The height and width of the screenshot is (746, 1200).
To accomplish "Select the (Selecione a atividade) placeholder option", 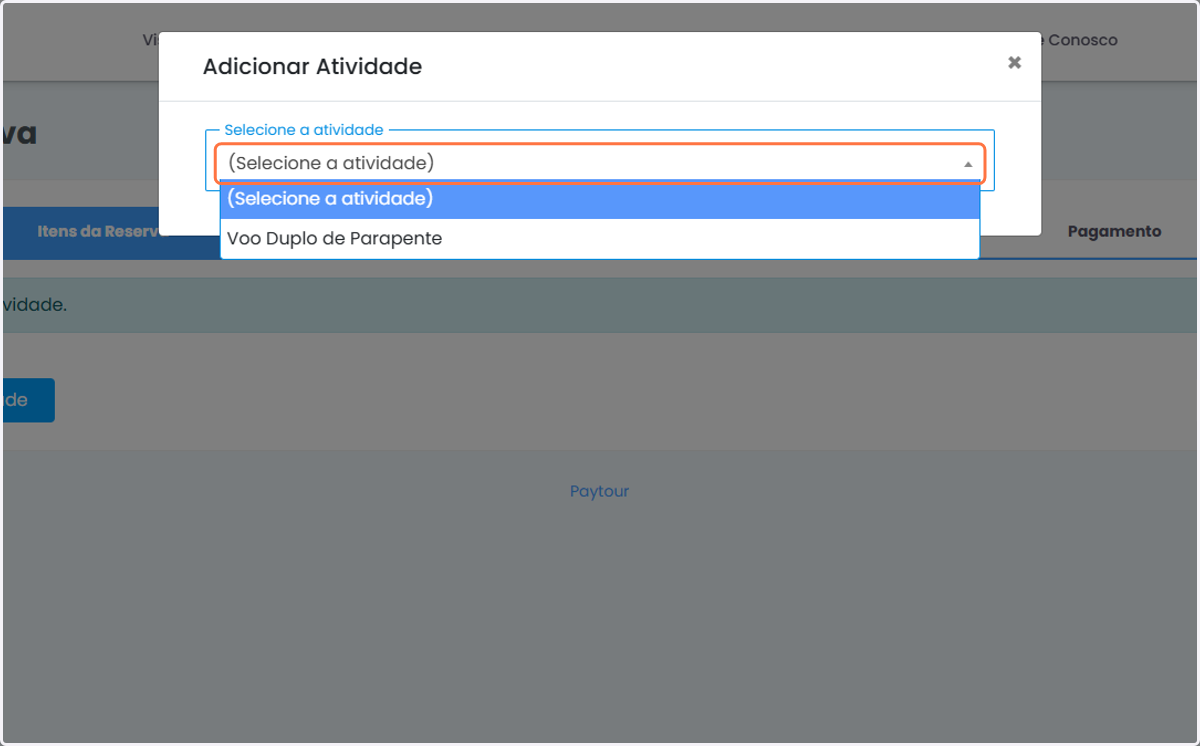I will 600,199.
